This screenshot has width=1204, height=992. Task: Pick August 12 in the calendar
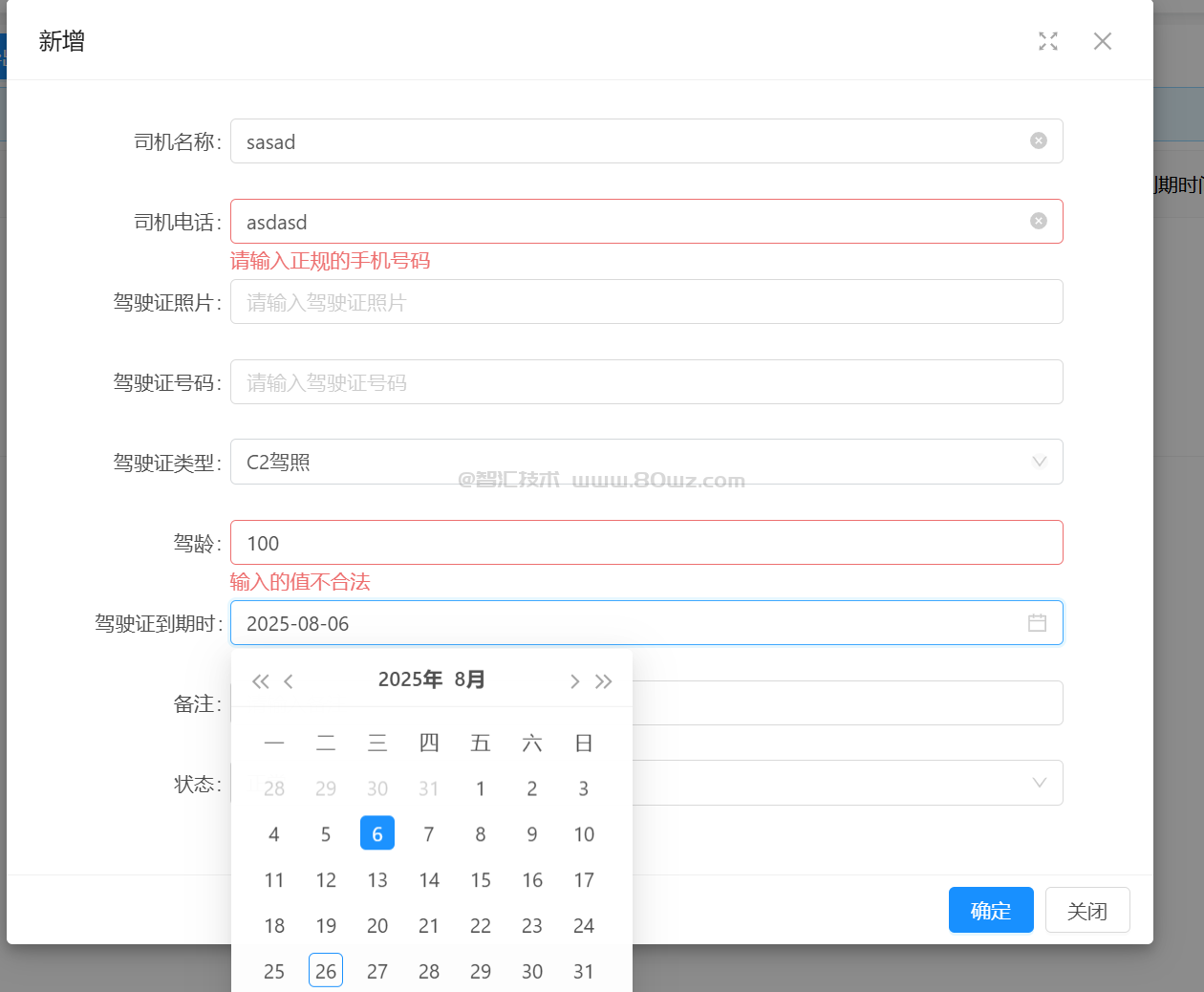pyautogui.click(x=326, y=880)
